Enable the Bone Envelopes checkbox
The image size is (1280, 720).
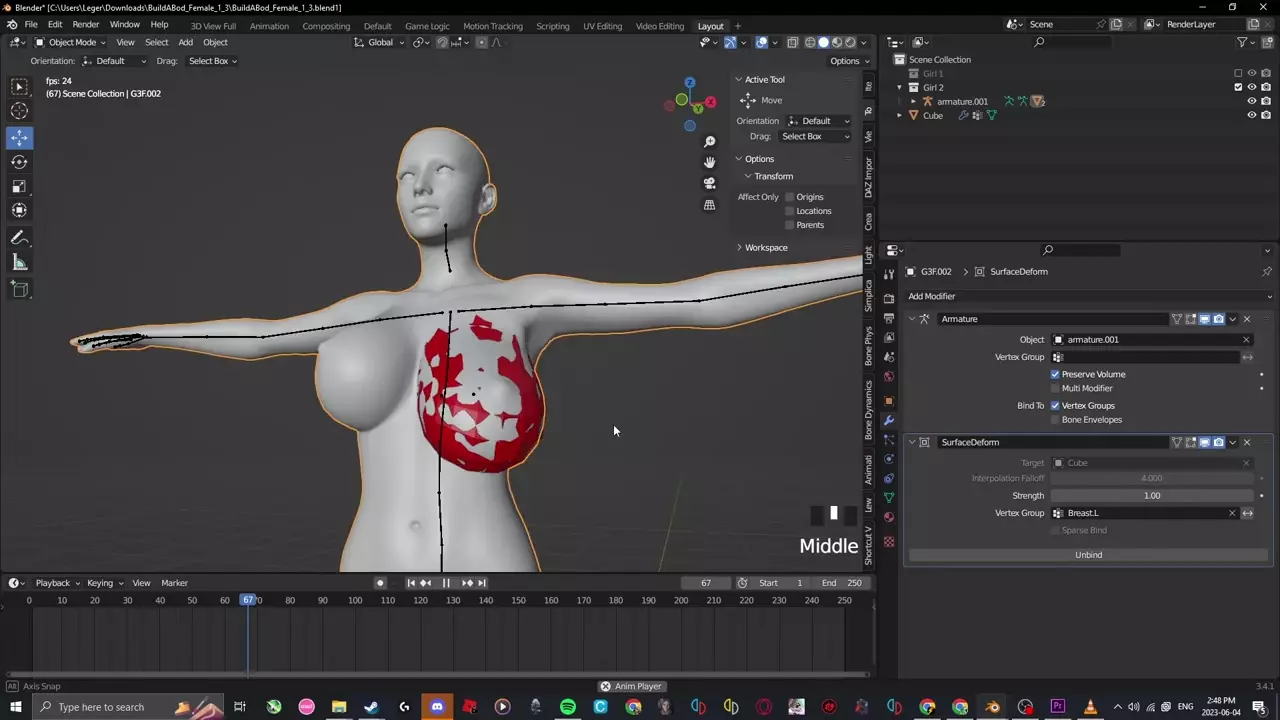pyautogui.click(x=1055, y=420)
